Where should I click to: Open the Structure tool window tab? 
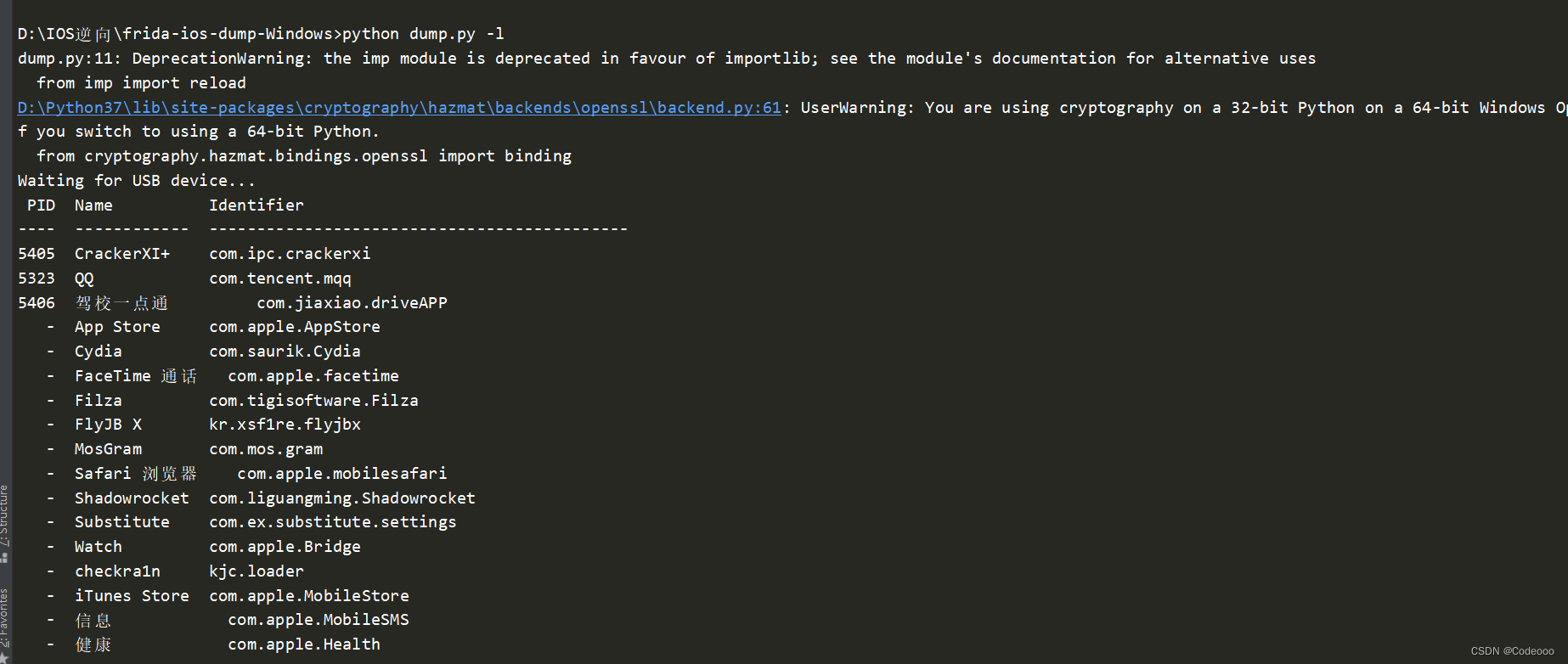click(x=4, y=515)
